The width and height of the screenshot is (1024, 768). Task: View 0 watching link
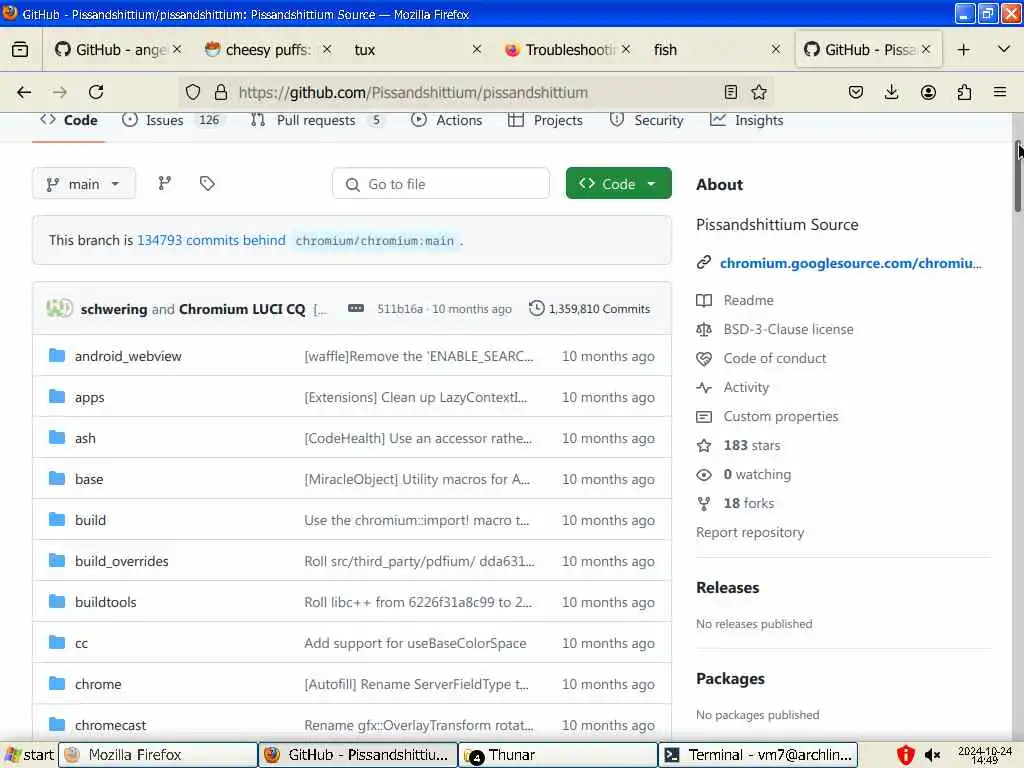tap(757, 474)
